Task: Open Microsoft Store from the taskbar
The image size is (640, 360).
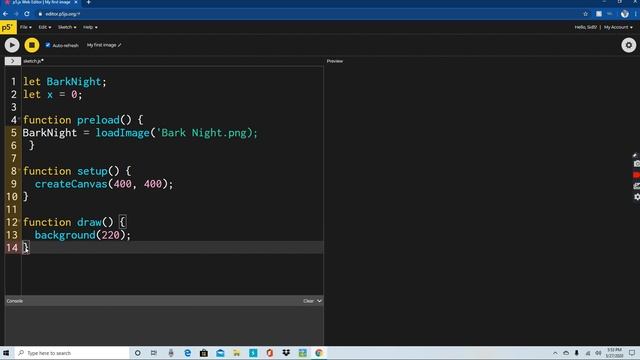Action: (x=204, y=353)
